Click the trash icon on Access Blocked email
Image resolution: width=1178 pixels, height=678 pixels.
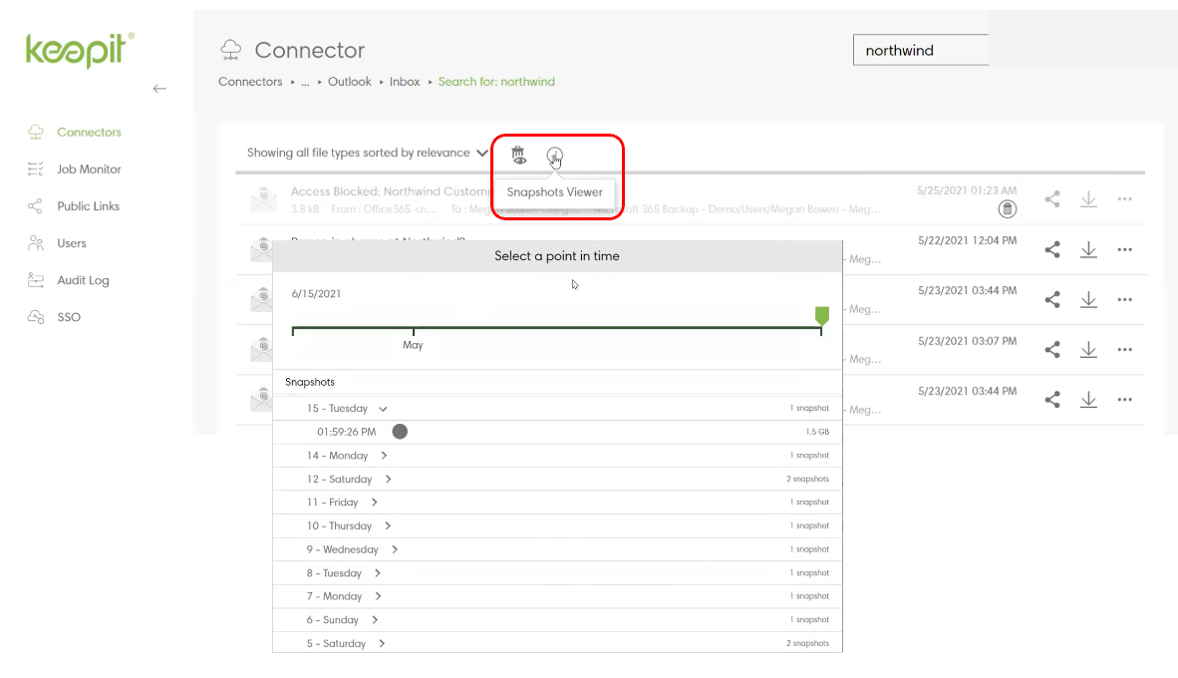coord(1008,209)
